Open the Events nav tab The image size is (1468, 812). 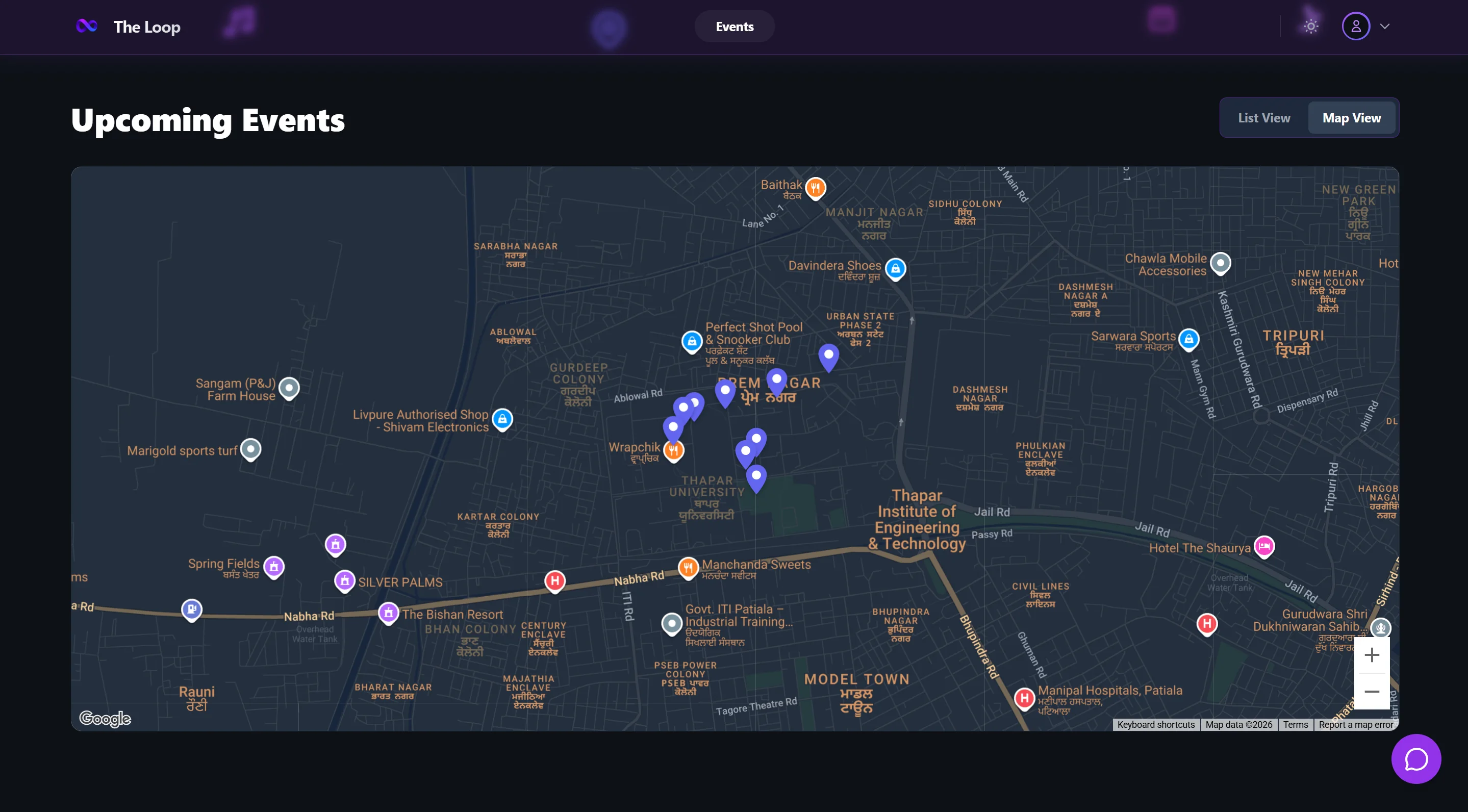[734, 26]
